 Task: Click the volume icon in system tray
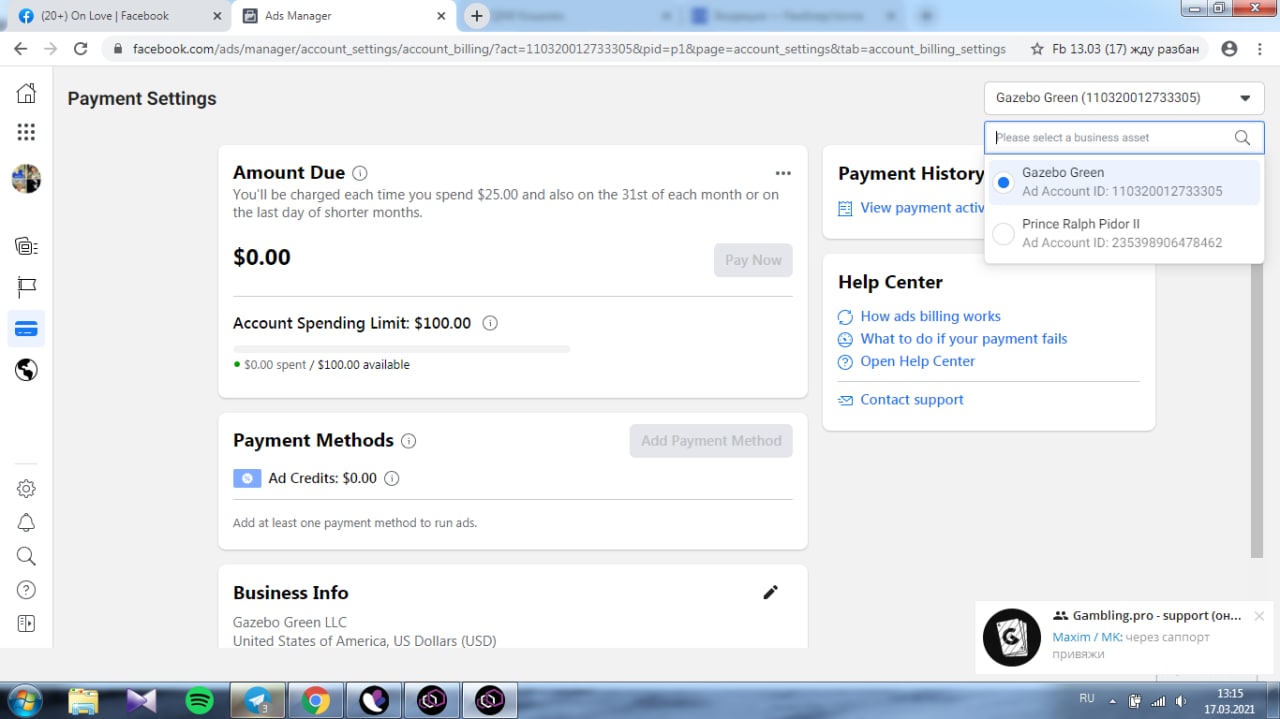point(1181,701)
